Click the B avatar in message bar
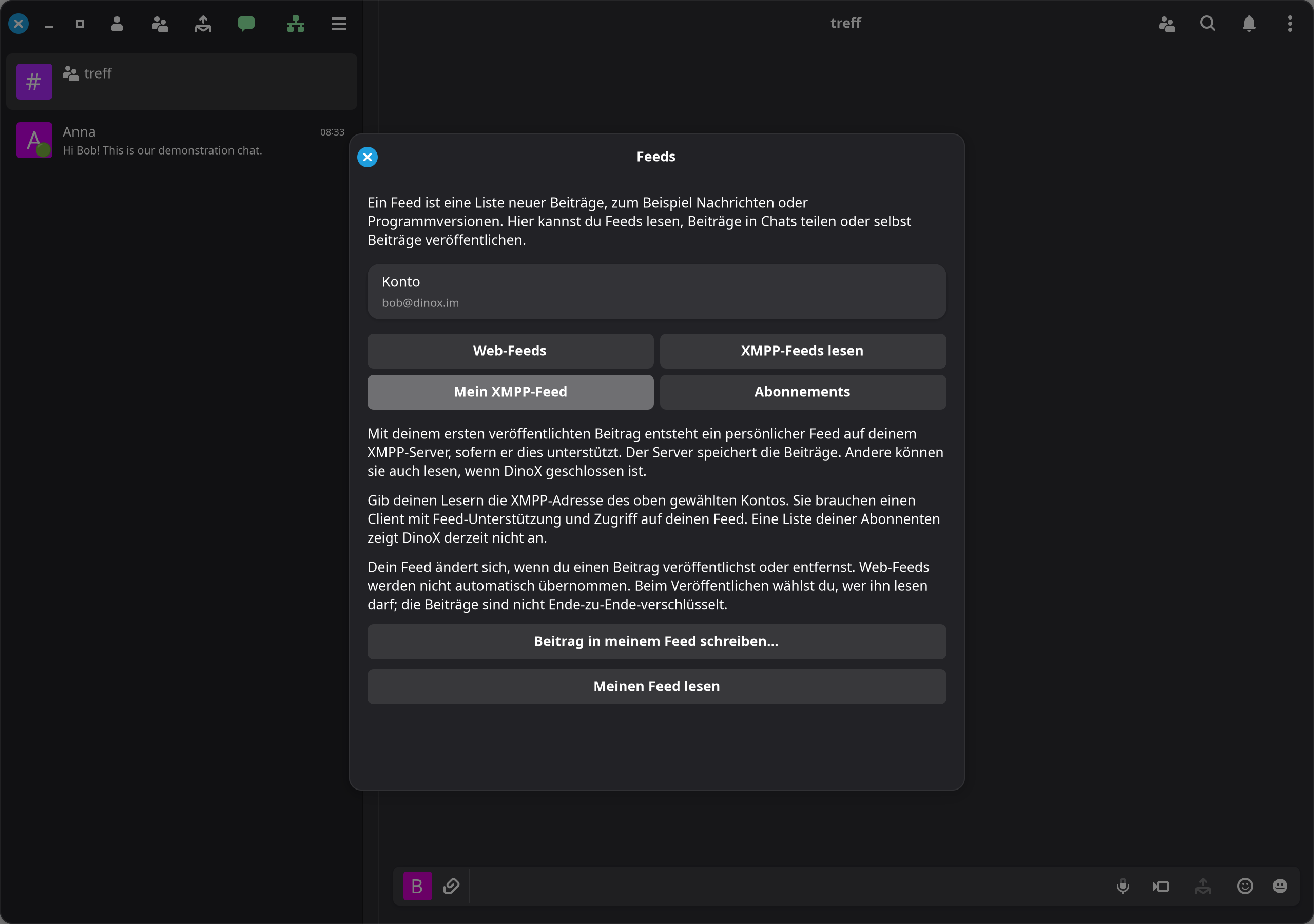 pos(418,886)
